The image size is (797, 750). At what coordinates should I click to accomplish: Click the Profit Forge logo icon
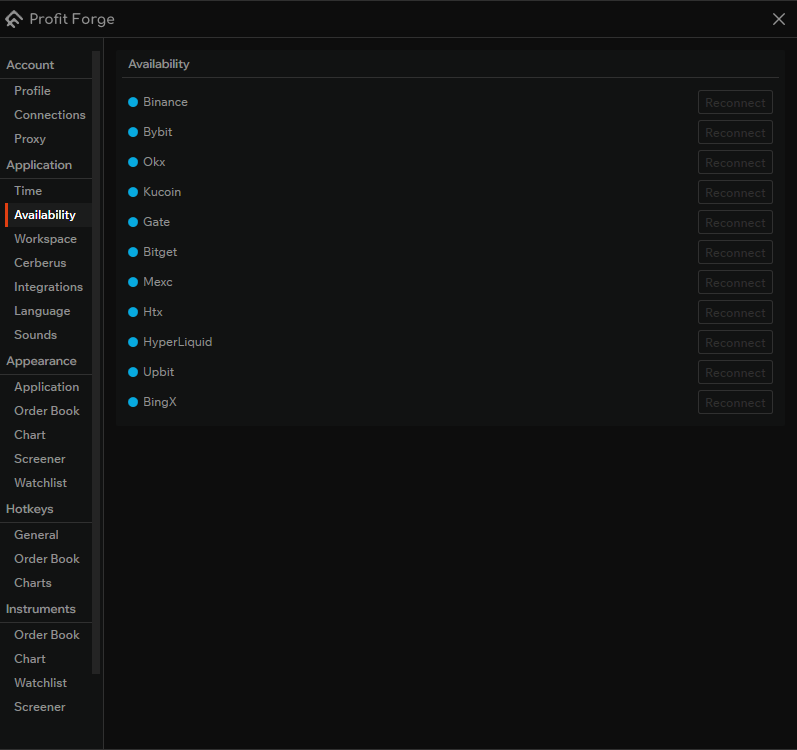tap(14, 19)
